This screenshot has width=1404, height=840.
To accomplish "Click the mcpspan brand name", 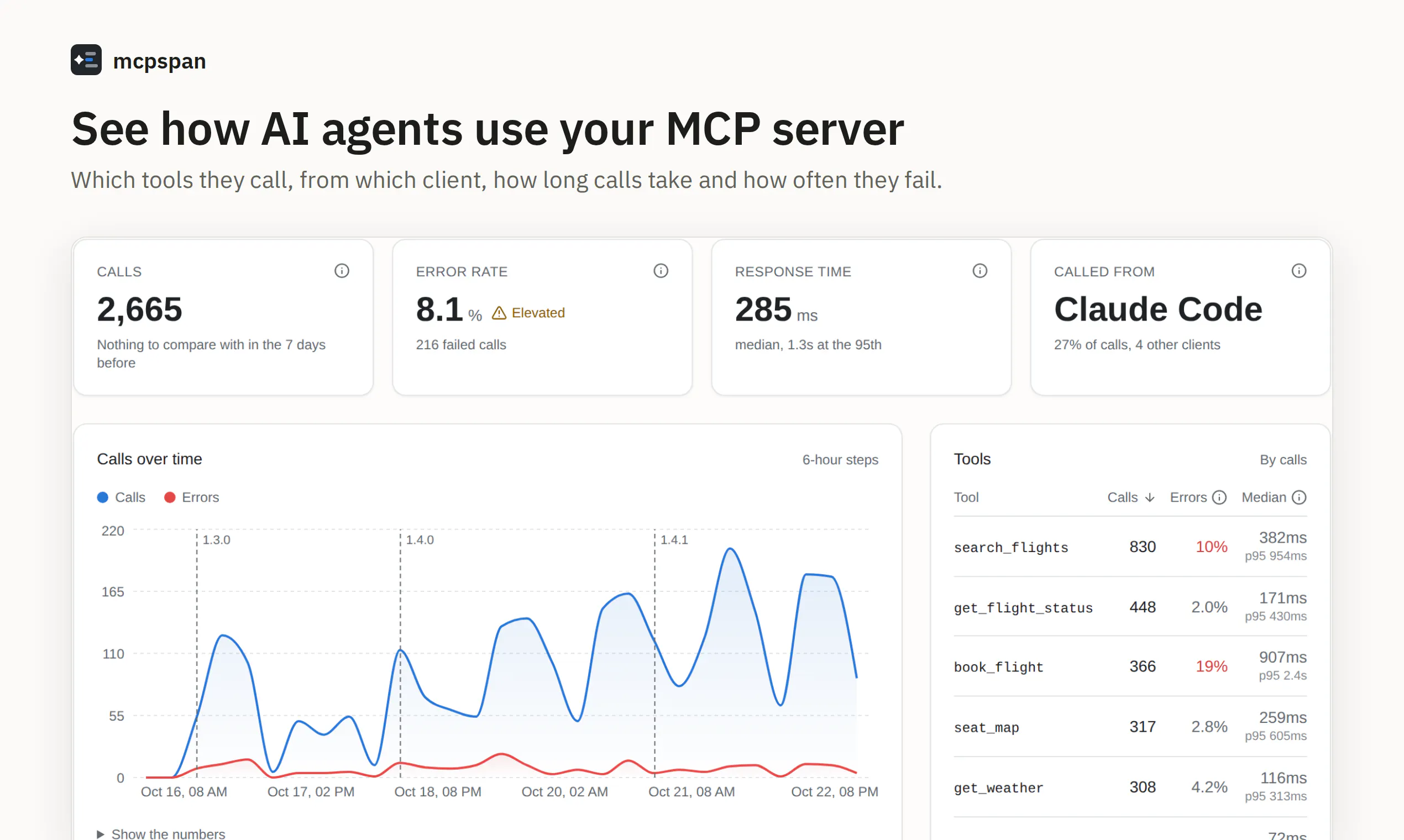I will pyautogui.click(x=159, y=61).
